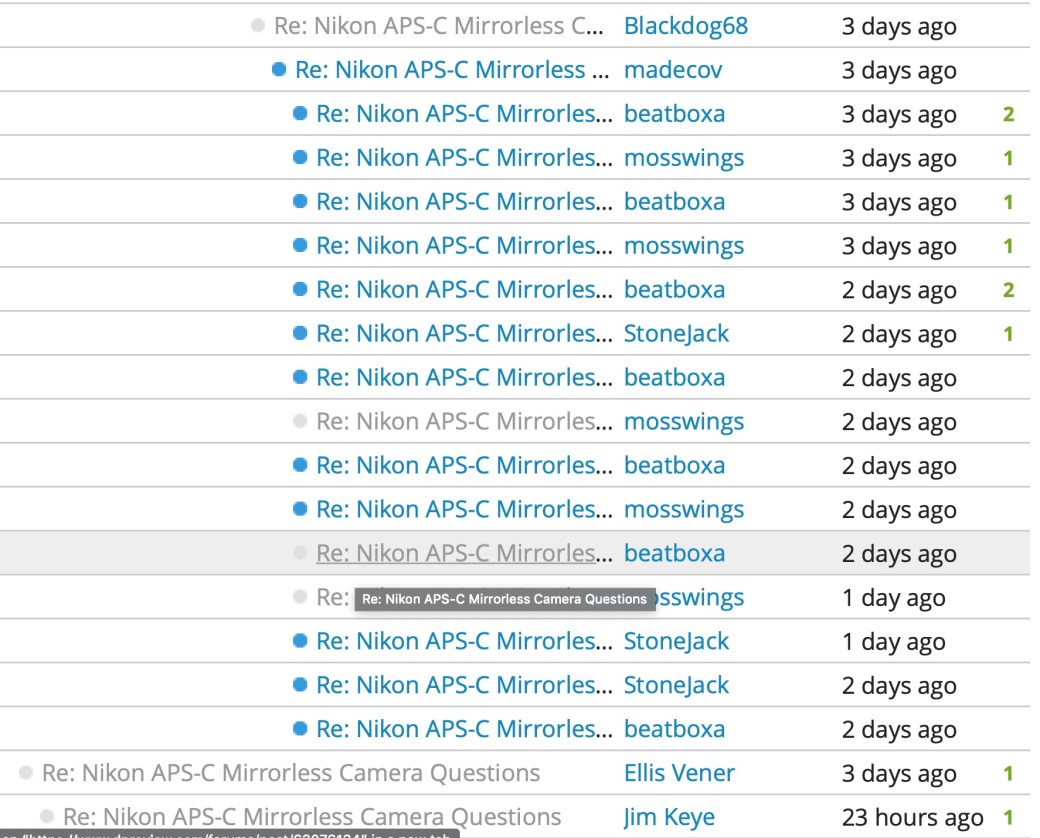This screenshot has height=838, width=1040.
Task: Open Ellis Vener's Nikon APS-C reply title
Action: [x=291, y=773]
